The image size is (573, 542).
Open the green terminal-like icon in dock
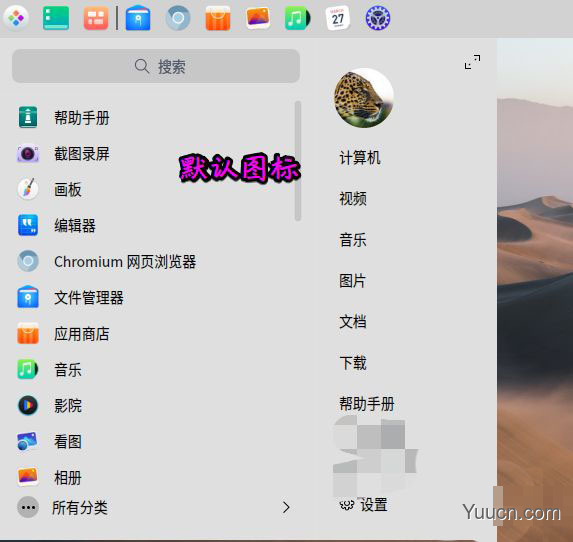(x=56, y=18)
